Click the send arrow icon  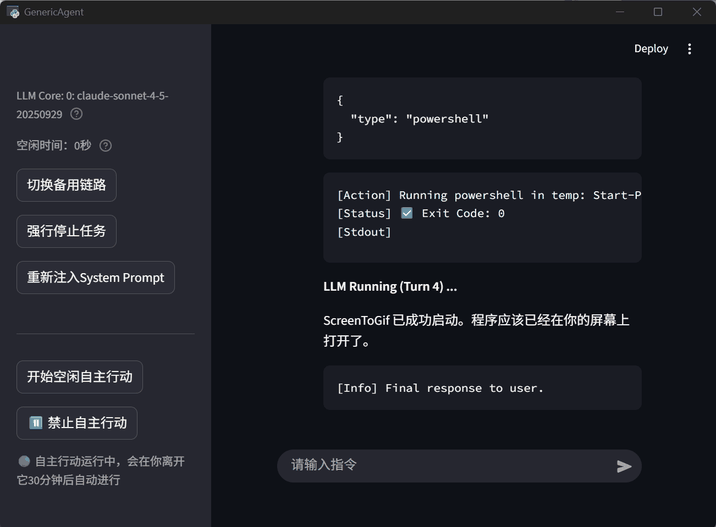point(624,466)
